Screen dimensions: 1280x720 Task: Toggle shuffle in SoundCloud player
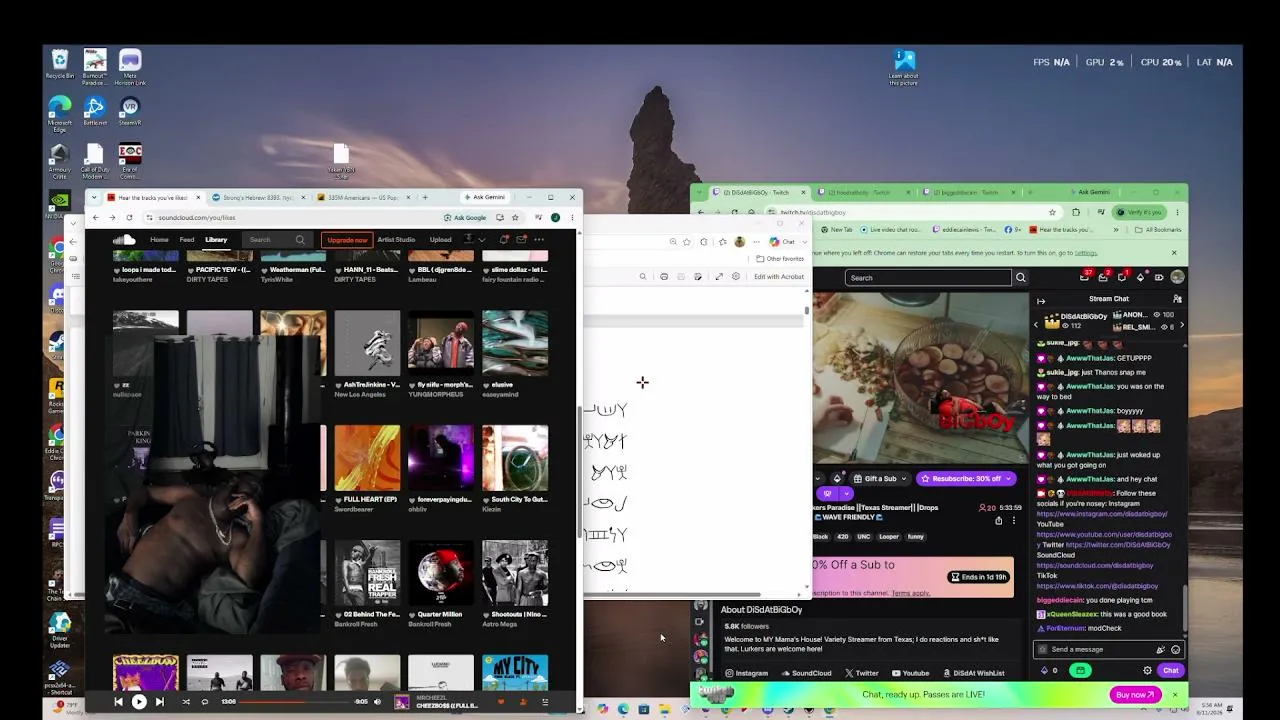point(186,702)
